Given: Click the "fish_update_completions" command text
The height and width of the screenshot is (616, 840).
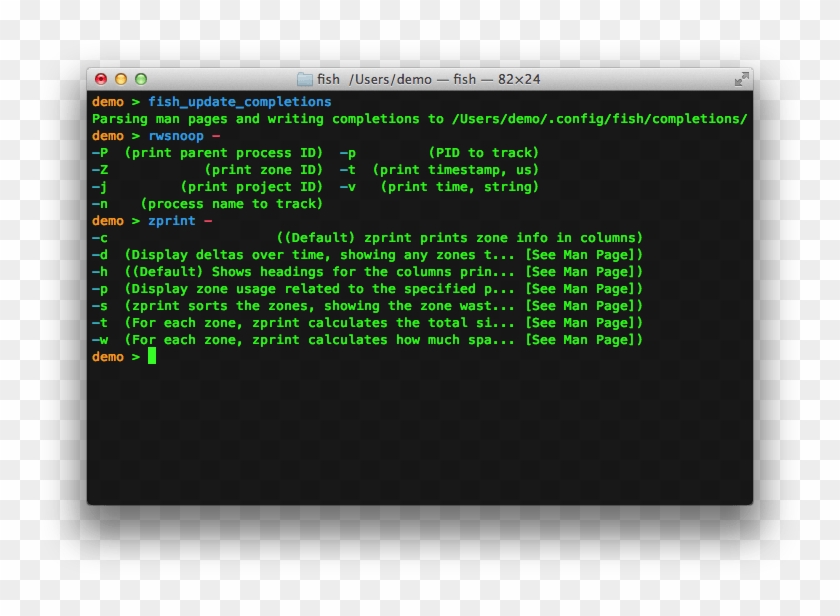Looking at the screenshot, I should (x=239, y=102).
